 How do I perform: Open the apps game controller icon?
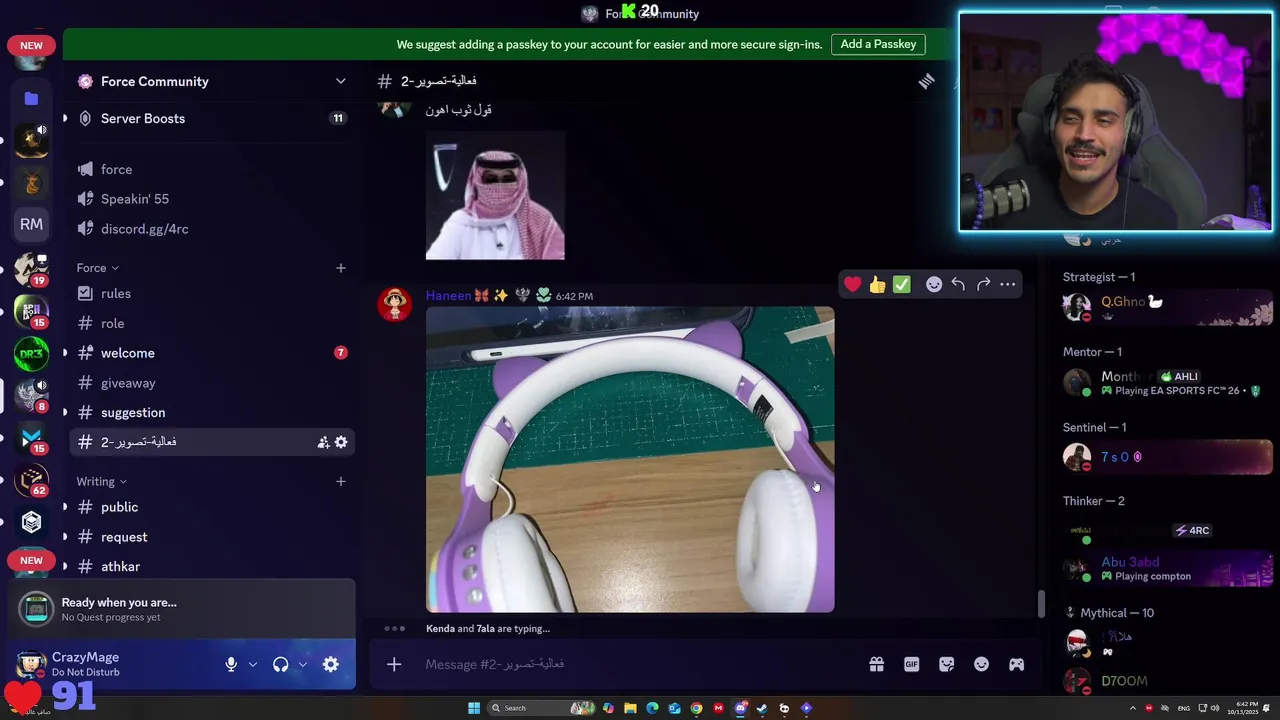pyautogui.click(x=1016, y=664)
